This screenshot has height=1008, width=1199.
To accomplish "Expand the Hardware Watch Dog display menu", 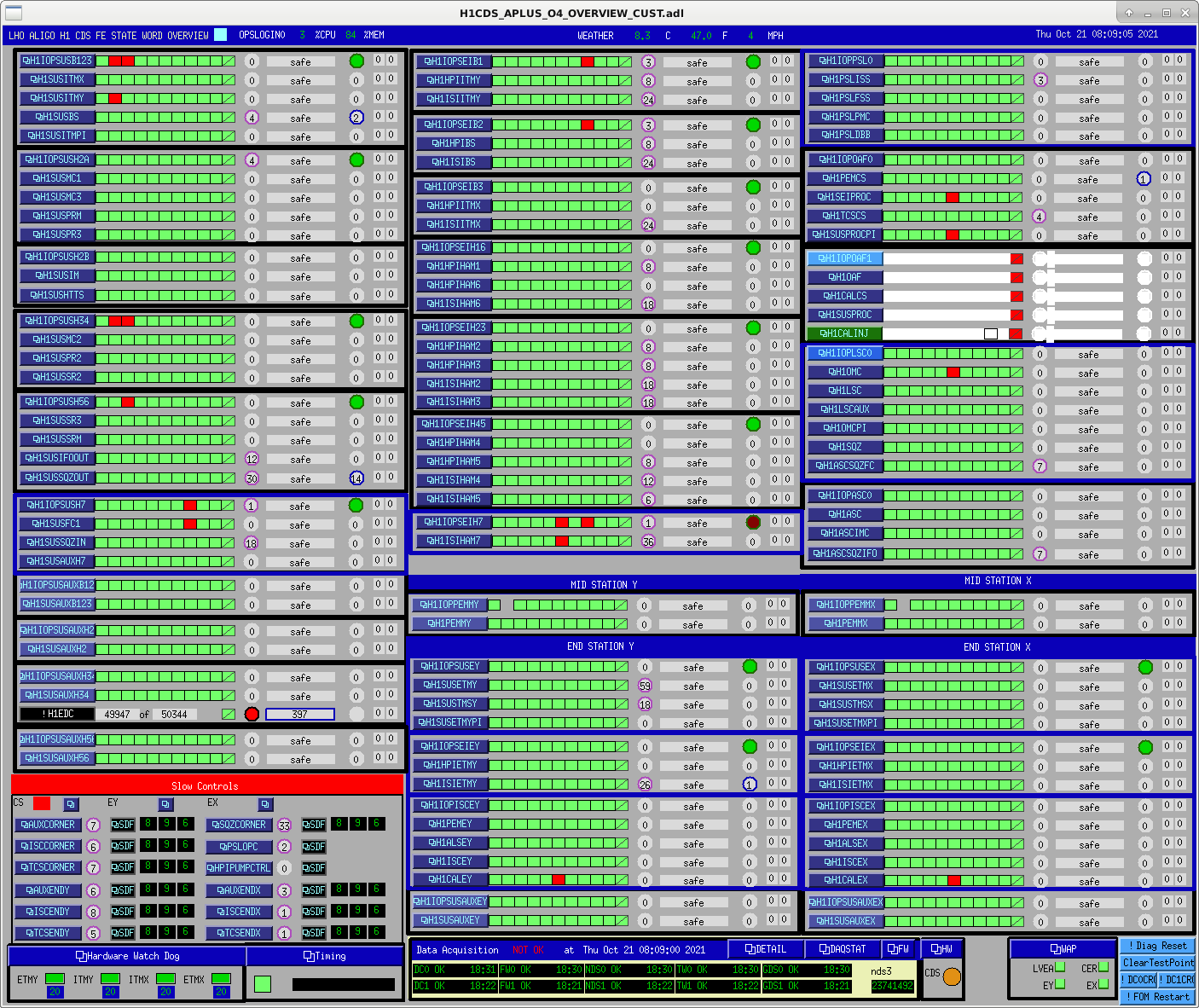I will (x=128, y=956).
